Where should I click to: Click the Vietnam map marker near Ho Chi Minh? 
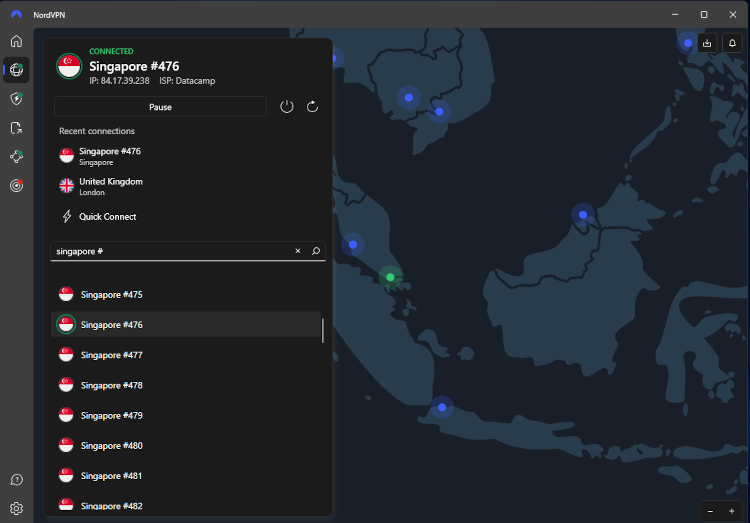pyautogui.click(x=439, y=111)
